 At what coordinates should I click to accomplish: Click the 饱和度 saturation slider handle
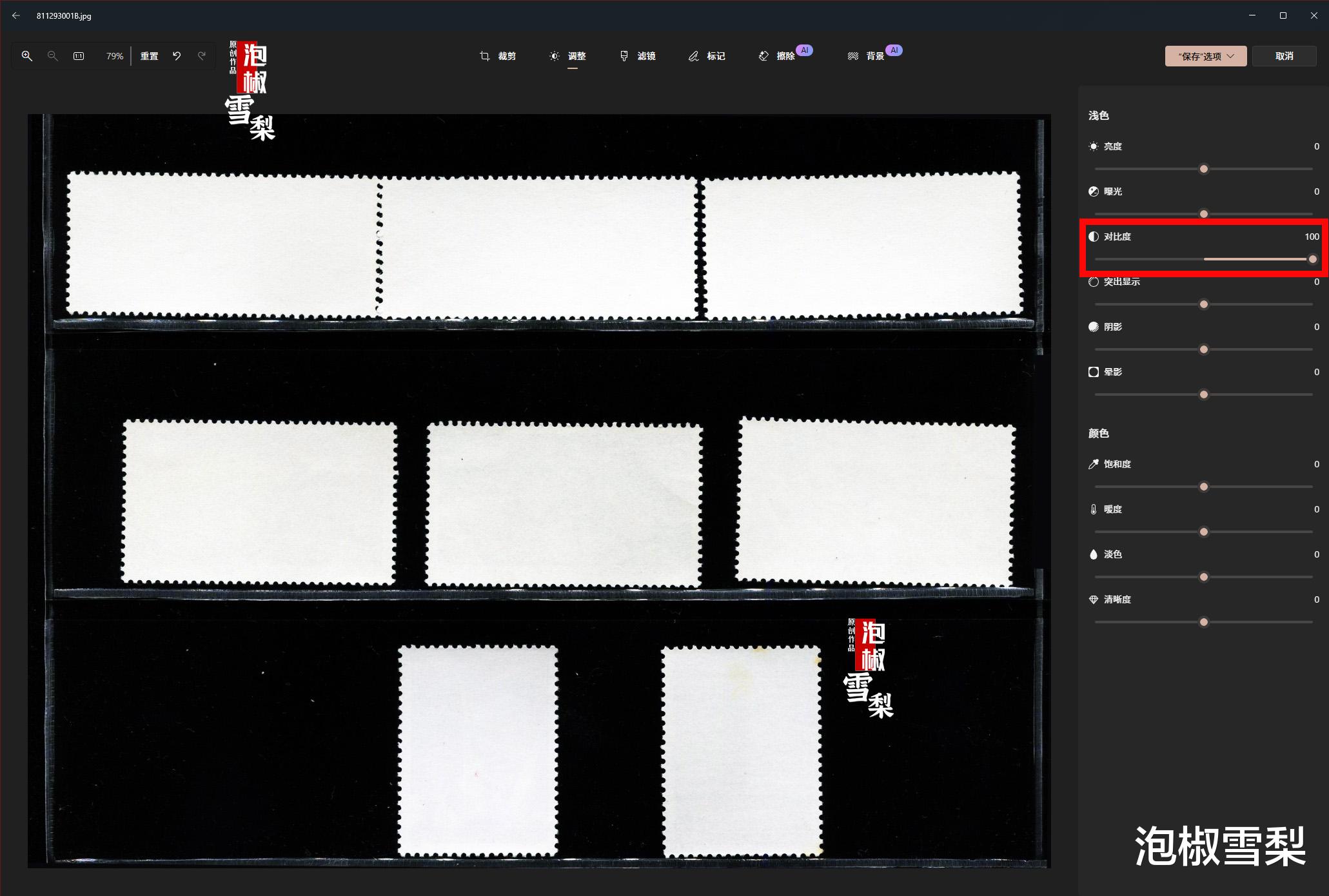(x=1203, y=487)
